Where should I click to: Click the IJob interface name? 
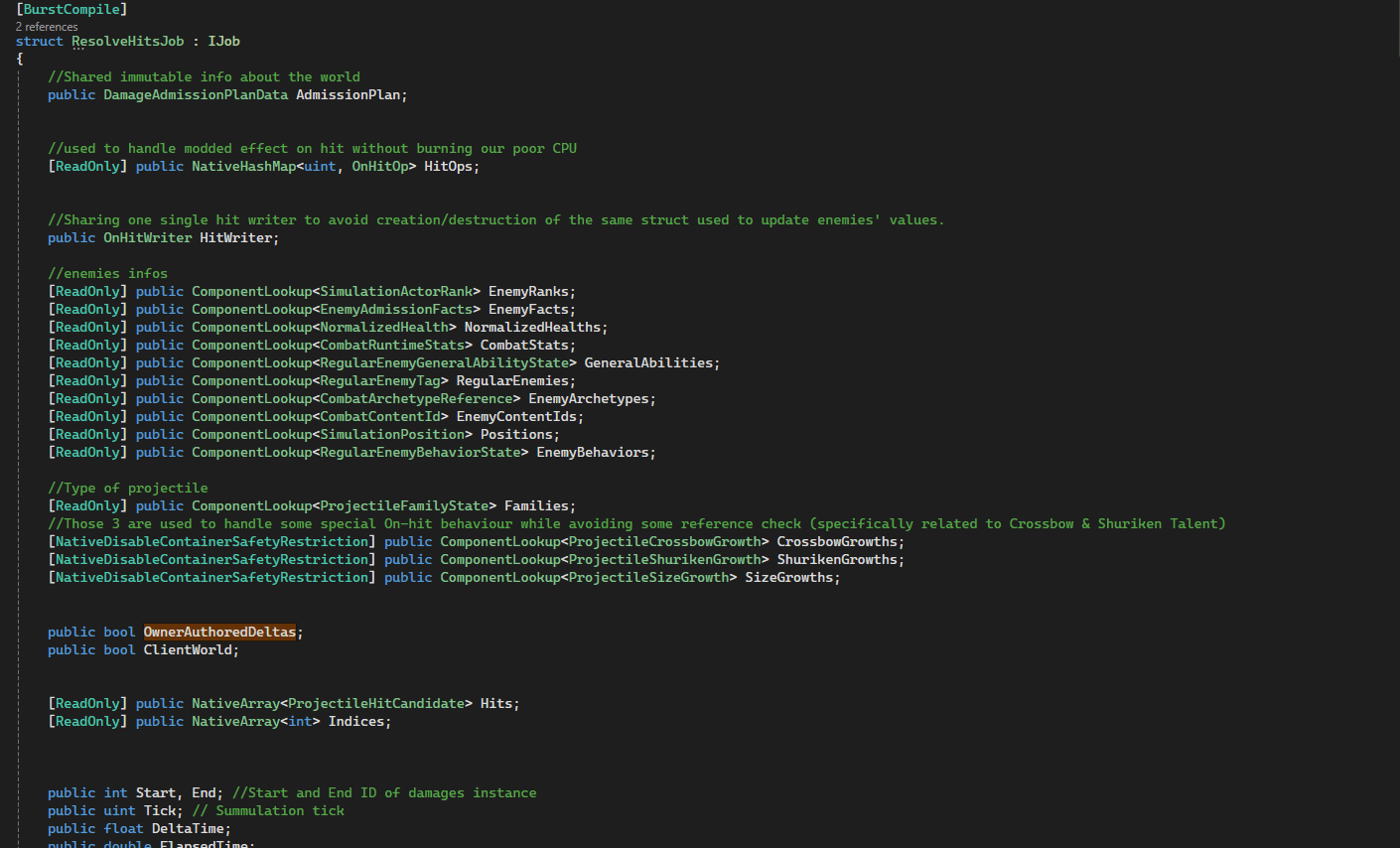click(224, 41)
